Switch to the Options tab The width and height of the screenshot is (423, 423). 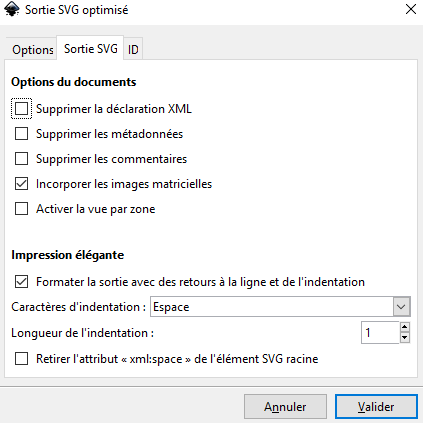tap(32, 50)
